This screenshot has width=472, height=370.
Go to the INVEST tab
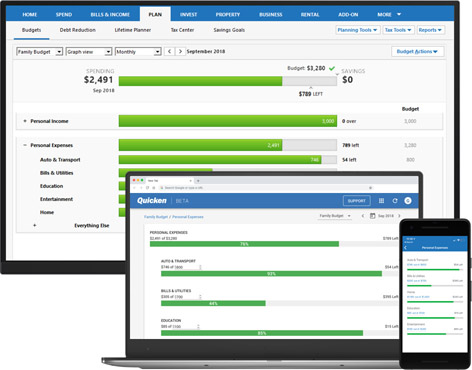pyautogui.click(x=188, y=15)
